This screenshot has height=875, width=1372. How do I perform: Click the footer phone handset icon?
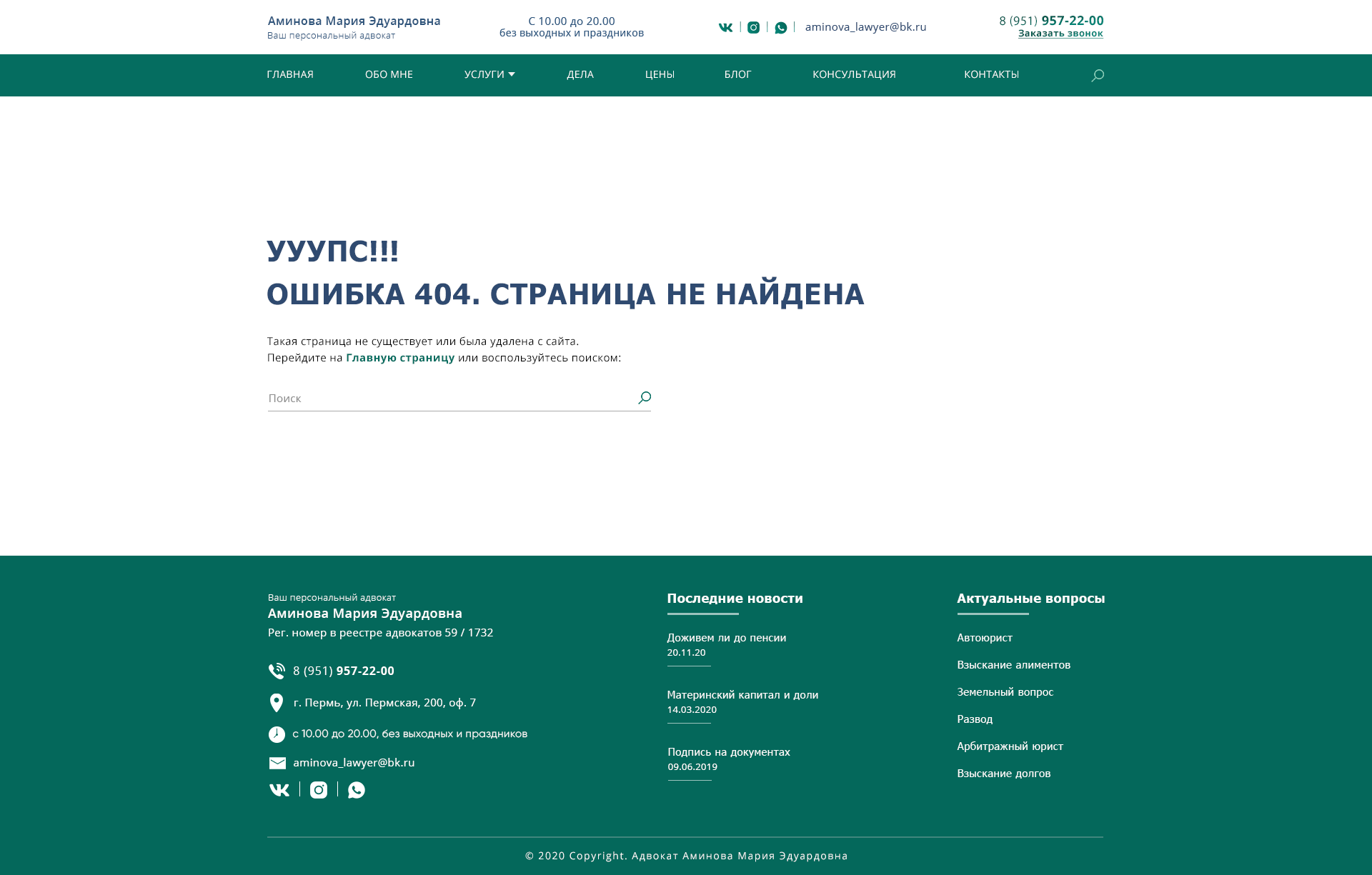pyautogui.click(x=277, y=671)
